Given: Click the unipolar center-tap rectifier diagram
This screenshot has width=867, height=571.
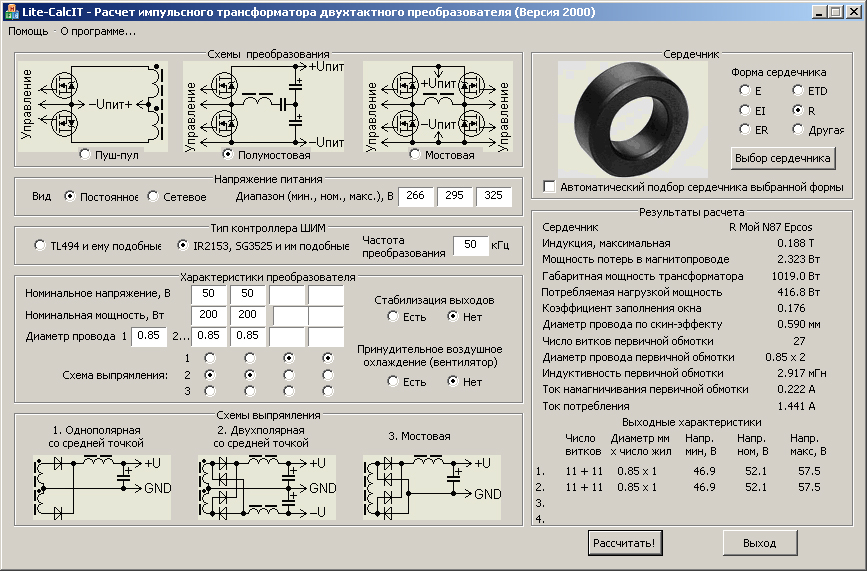Looking at the screenshot, I should pyautogui.click(x=102, y=488).
